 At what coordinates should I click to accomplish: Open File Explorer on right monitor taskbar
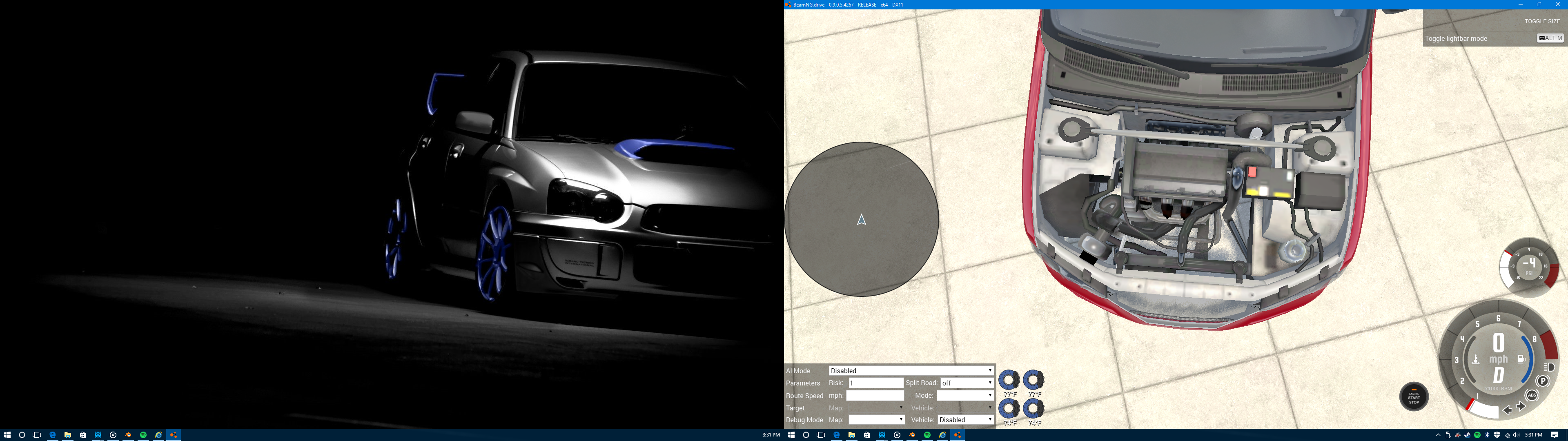[851, 435]
